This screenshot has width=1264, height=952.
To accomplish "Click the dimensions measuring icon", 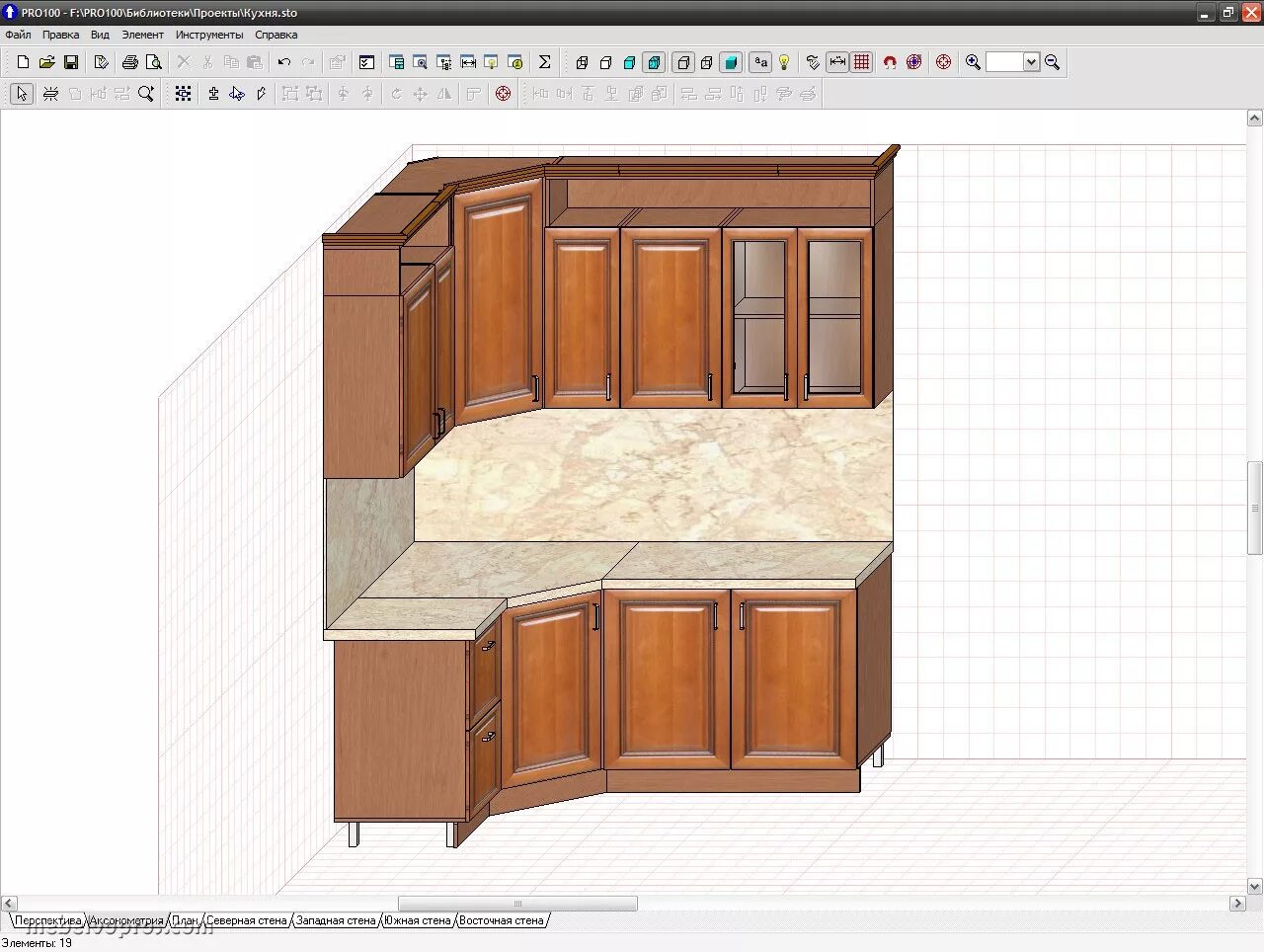I will tap(838, 62).
